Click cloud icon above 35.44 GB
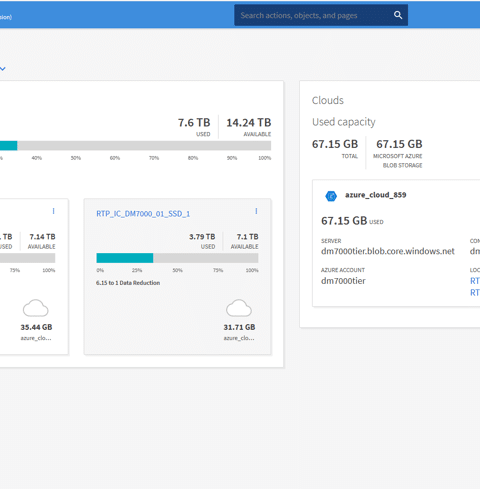The width and height of the screenshot is (480, 489). click(36, 308)
